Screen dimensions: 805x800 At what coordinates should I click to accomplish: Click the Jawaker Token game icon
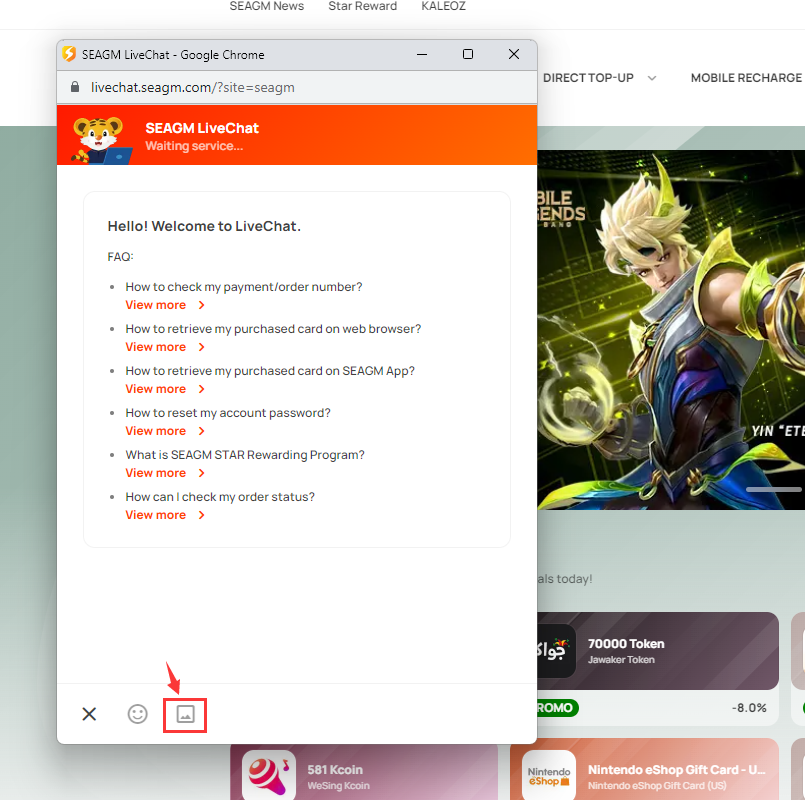[557, 651]
